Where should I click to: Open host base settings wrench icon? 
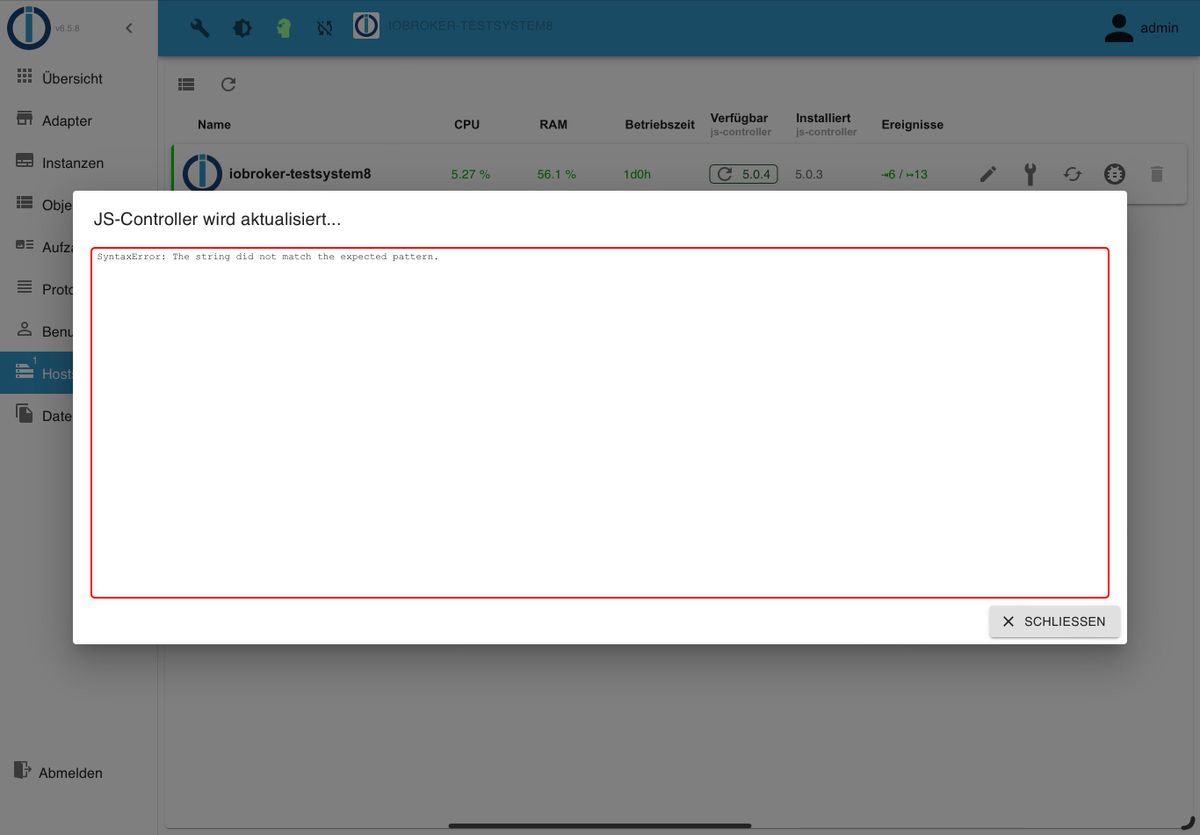pyautogui.click(x=1030, y=174)
